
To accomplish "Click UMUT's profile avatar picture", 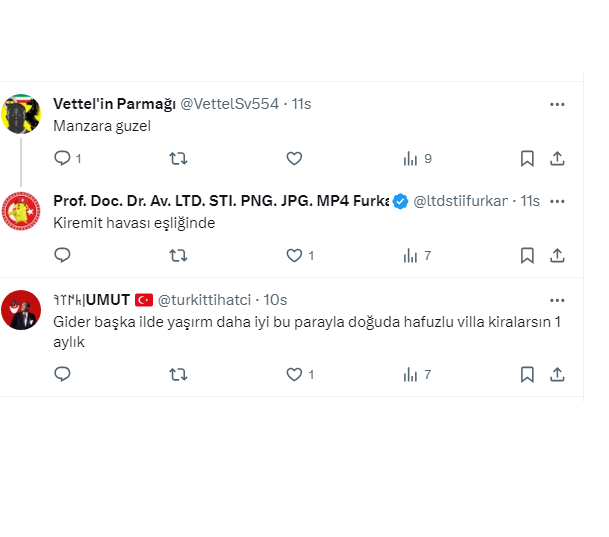I will [x=21, y=310].
